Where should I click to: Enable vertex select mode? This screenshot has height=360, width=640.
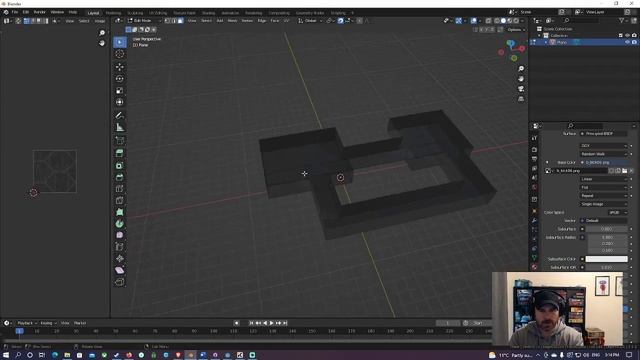167,20
